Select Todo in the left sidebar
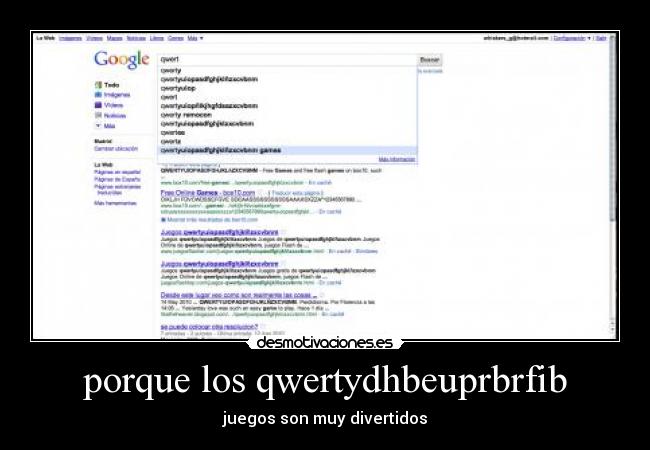 tap(112, 85)
